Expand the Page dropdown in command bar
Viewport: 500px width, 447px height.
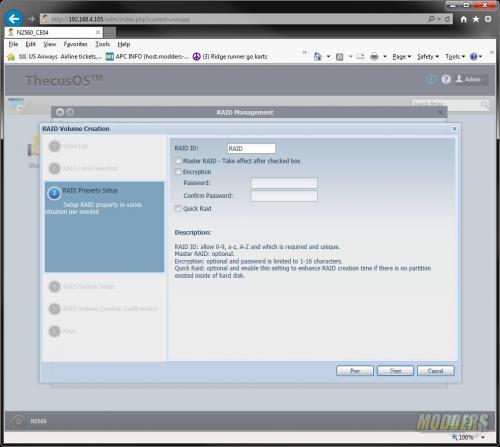(401, 57)
